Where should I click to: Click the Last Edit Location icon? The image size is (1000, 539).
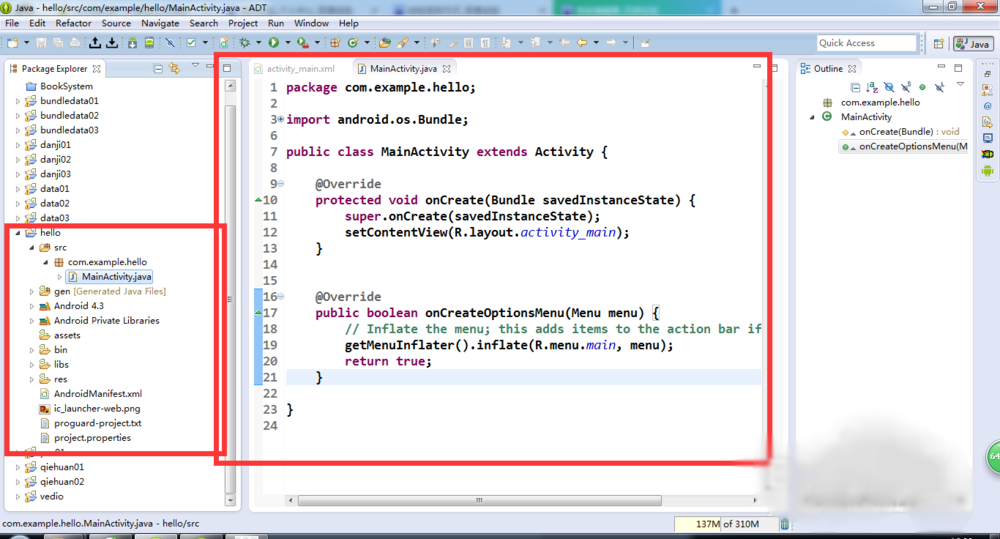click(564, 43)
